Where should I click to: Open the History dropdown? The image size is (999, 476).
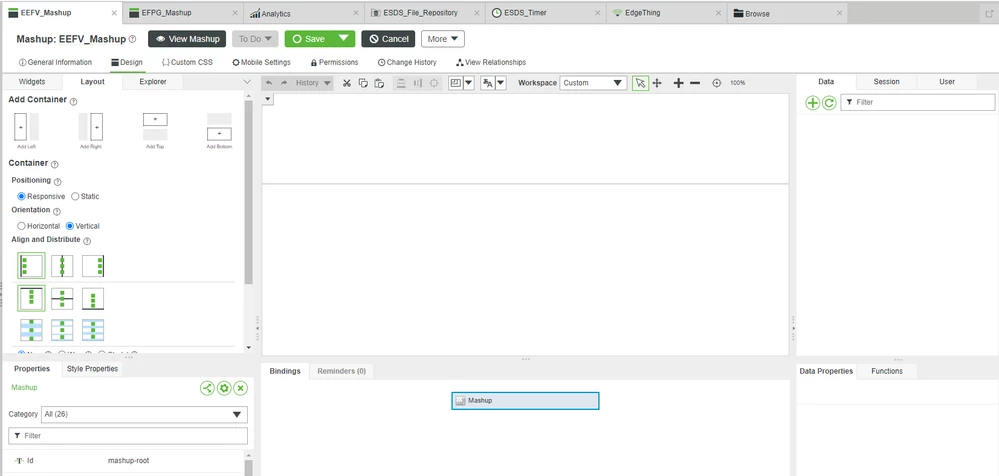[313, 83]
